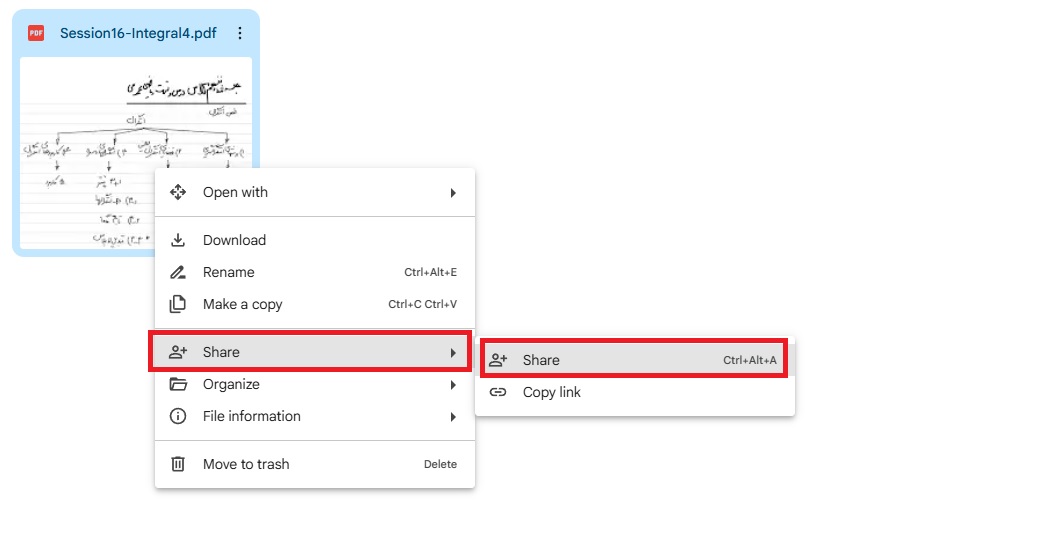
Task: Click the Session16-Integral4.pdf file name
Action: click(138, 33)
